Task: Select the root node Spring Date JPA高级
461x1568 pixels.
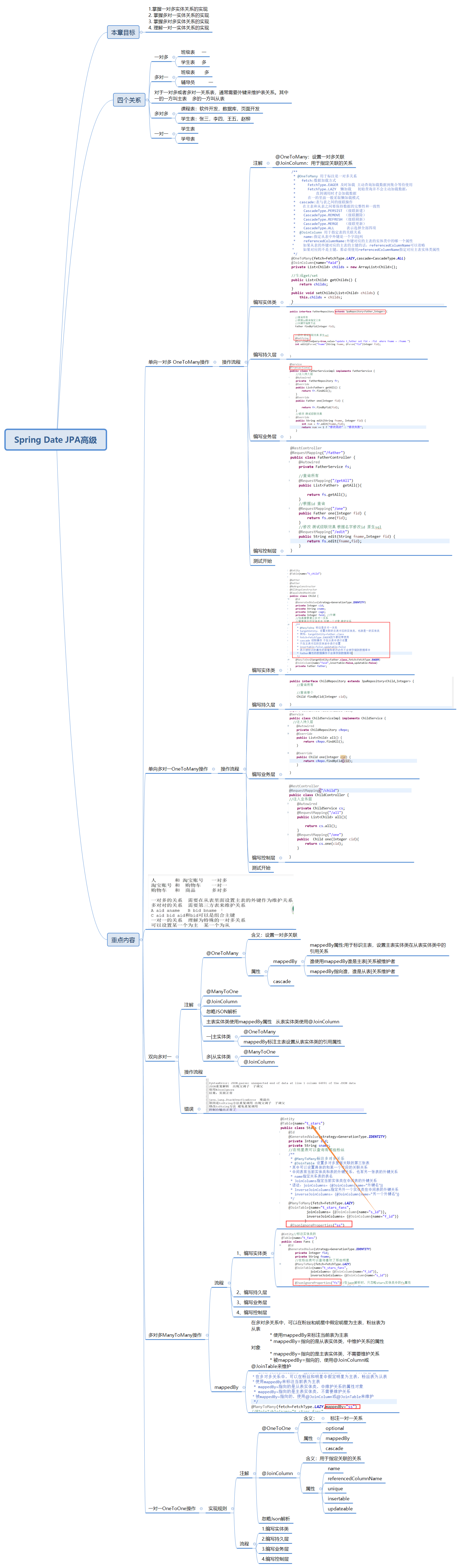Action: [x=55, y=439]
